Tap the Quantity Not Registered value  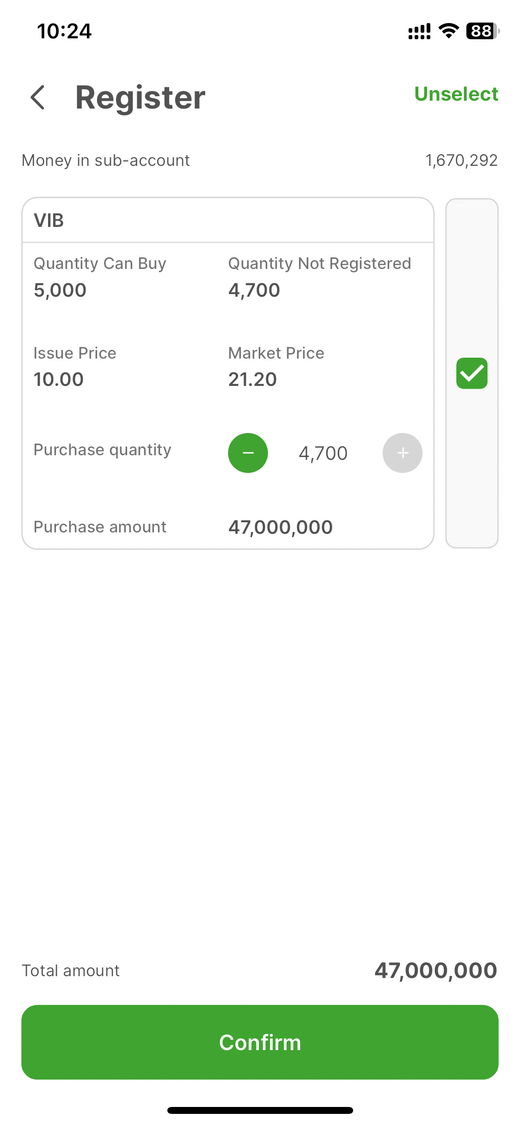tap(254, 291)
